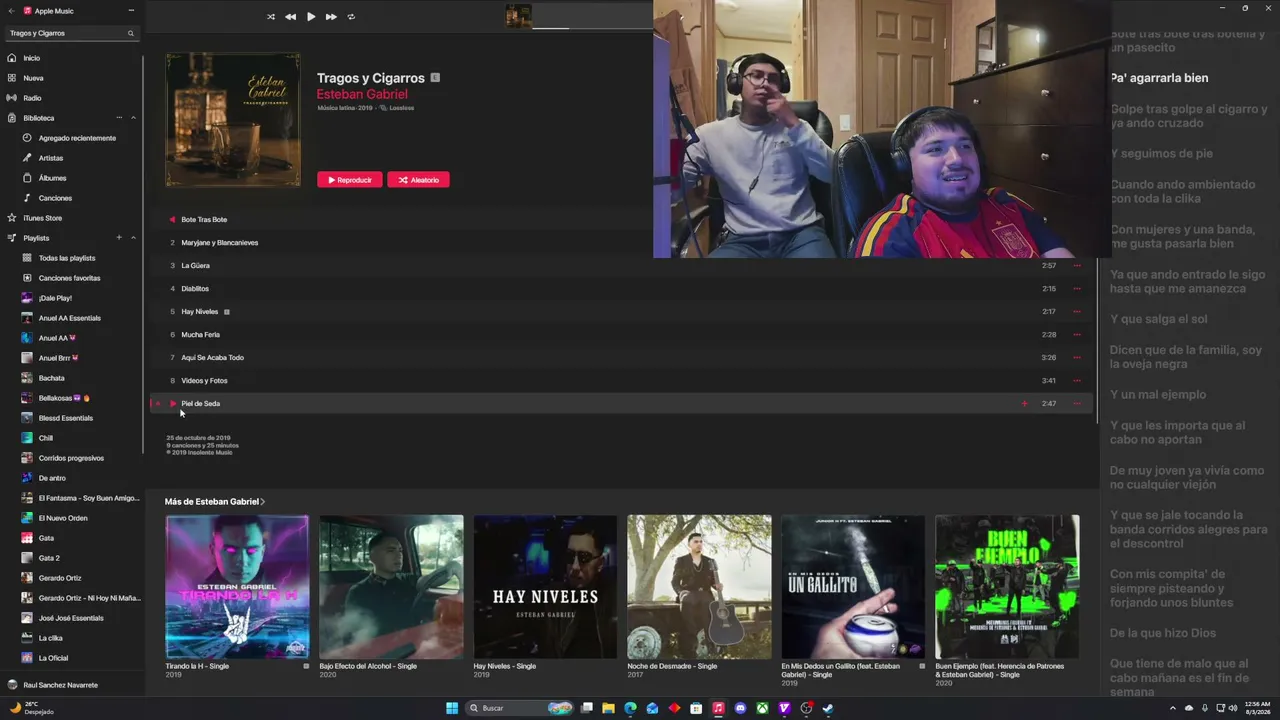The width and height of the screenshot is (1280, 720).
Task: Collapse the Playlists section
Action: coord(133,238)
